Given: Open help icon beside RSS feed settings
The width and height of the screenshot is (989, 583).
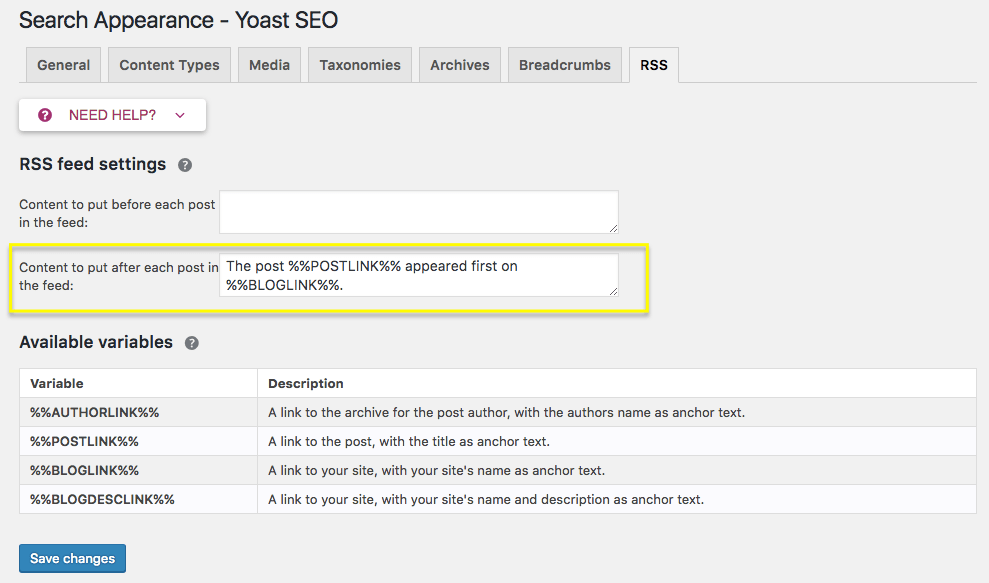Looking at the screenshot, I should point(185,165).
